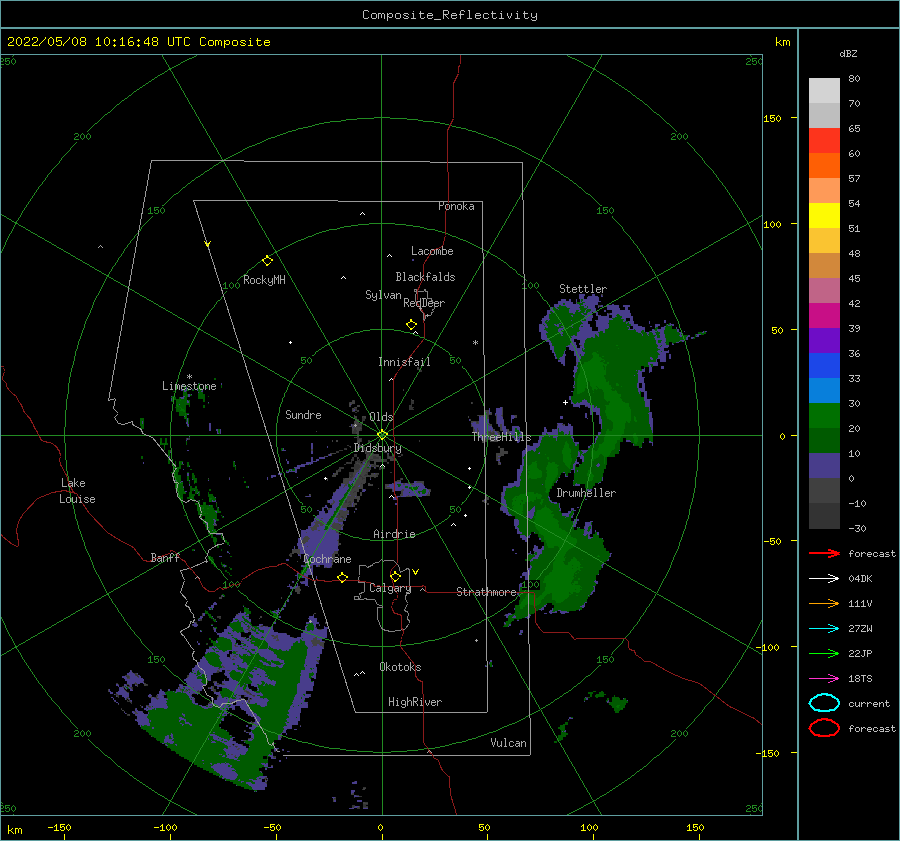Click the dBZ legend heading
This screenshot has width=900, height=841.
(x=848, y=53)
